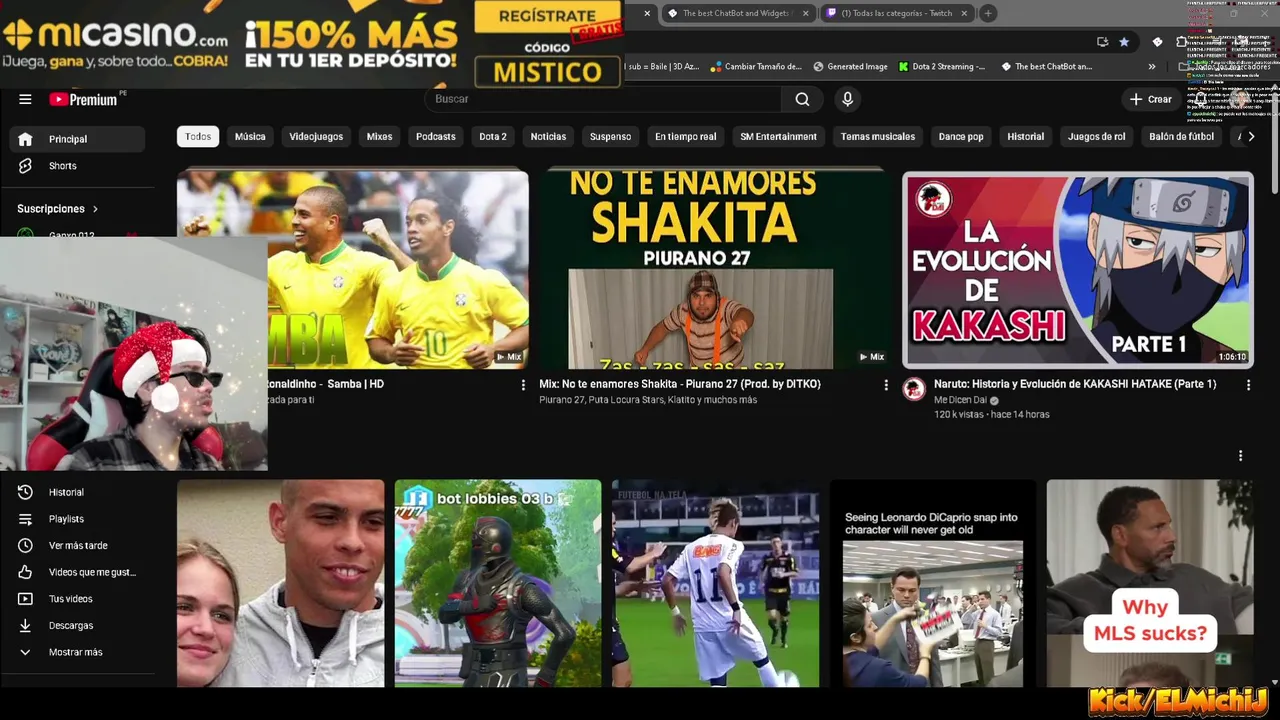Open the Shorts icon in the sidebar
The width and height of the screenshot is (1280, 720).
click(x=25, y=166)
